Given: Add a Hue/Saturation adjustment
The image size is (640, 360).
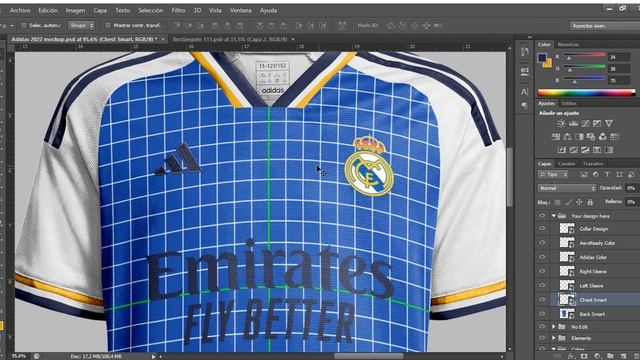Looking at the screenshot, I should pyautogui.click(x=556, y=137).
